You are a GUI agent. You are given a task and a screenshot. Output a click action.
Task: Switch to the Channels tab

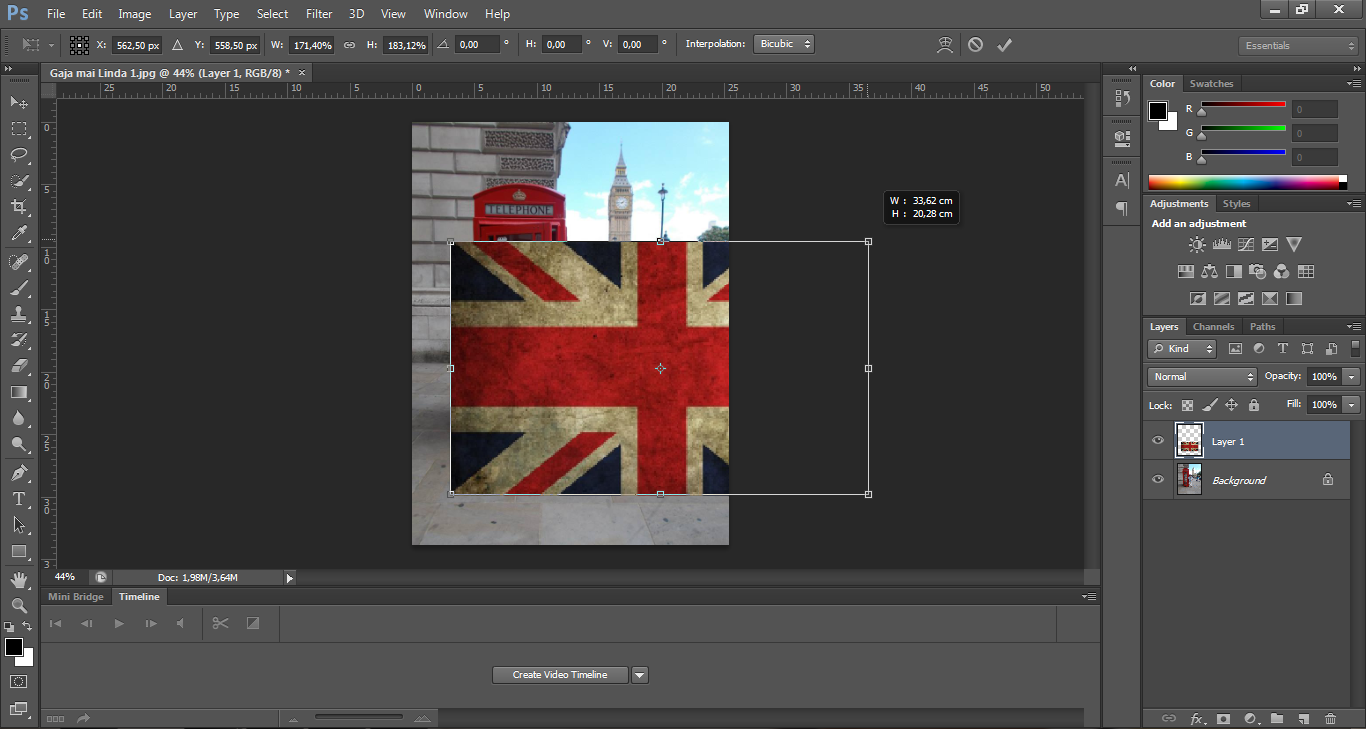point(1213,327)
